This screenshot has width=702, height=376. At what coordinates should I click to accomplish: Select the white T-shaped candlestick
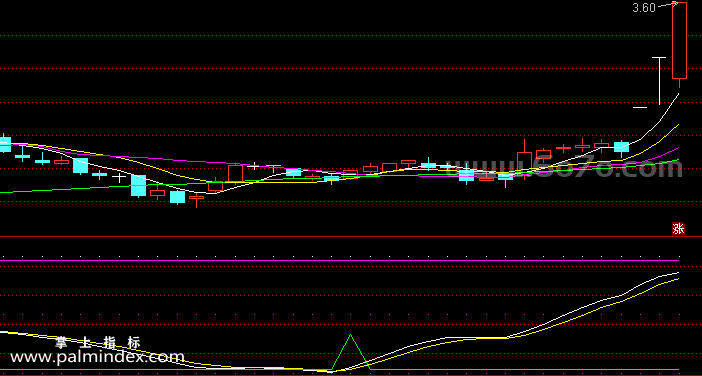(659, 81)
